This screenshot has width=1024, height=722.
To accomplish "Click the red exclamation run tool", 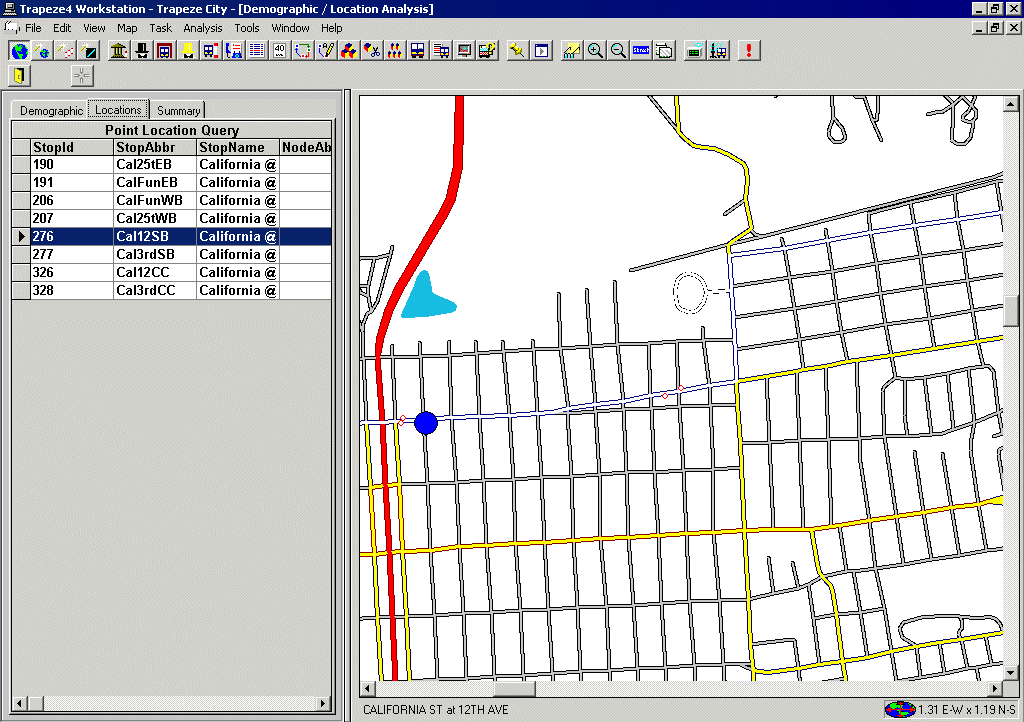I will (x=749, y=49).
